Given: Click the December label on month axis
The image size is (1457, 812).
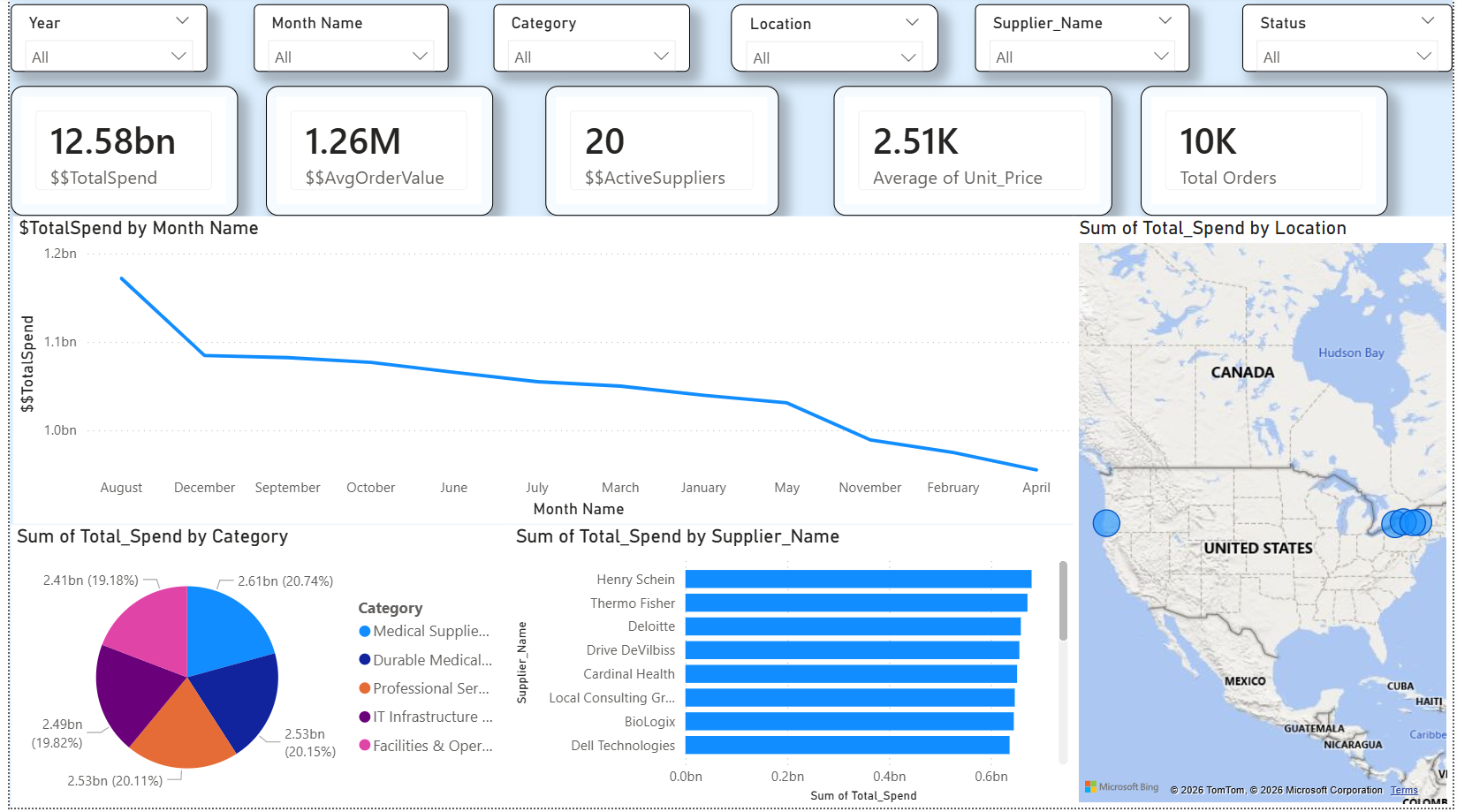Looking at the screenshot, I should point(204,488).
